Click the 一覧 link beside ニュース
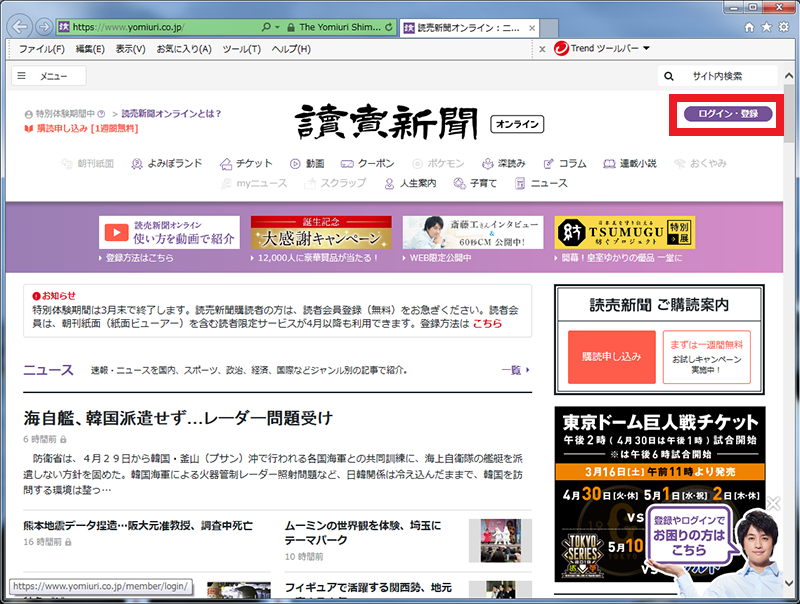Screen dimensions: 800x604 click(x=515, y=370)
